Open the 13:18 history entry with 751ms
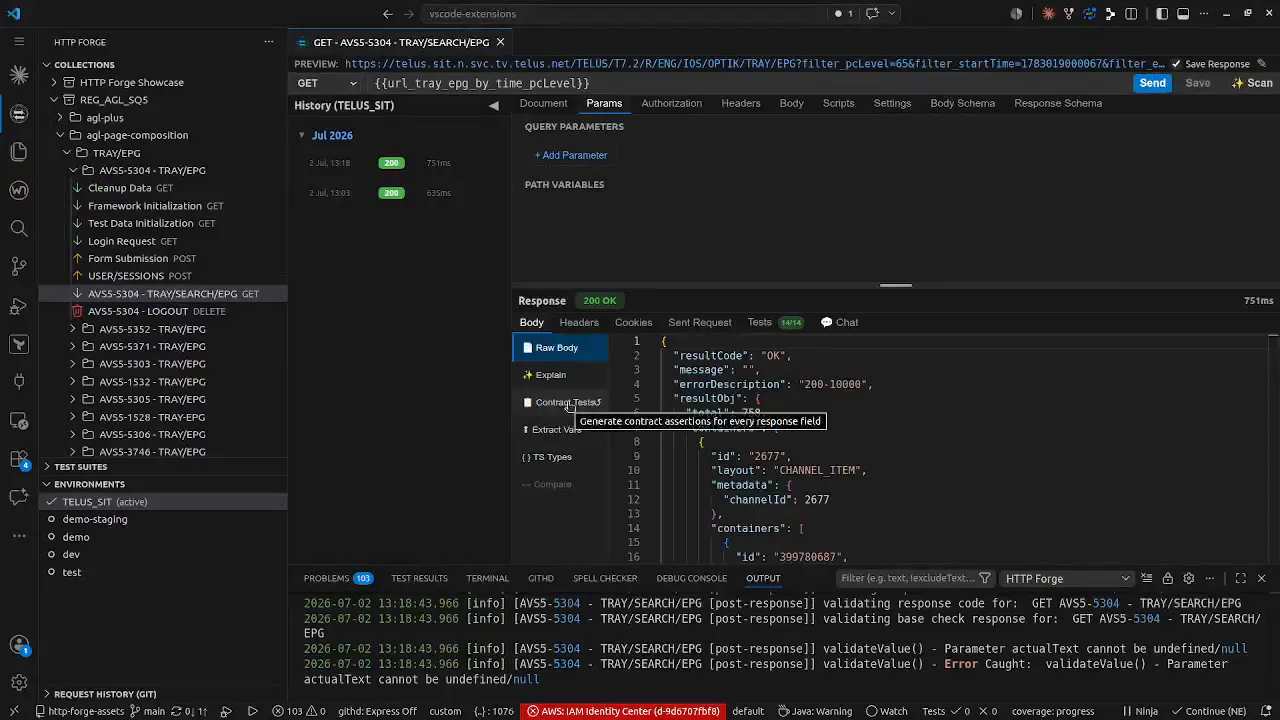 tap(400, 163)
